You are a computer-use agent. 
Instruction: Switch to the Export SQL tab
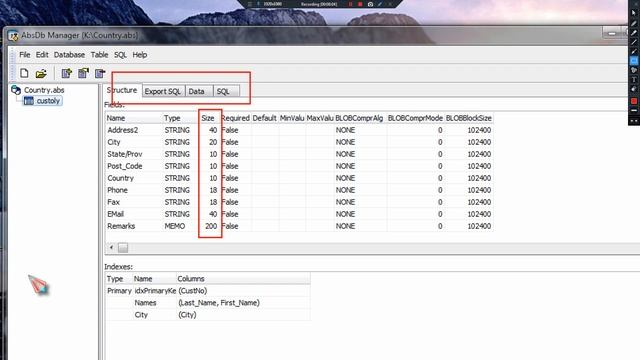[x=163, y=91]
